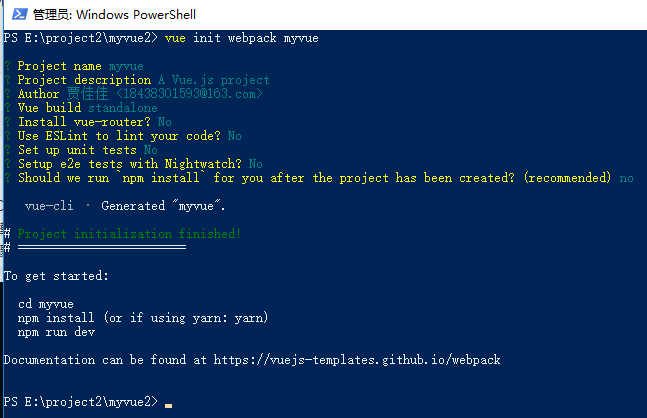This screenshot has width=647, height=418.
Task: Click the 'vue init webpack myvue' command text
Action: [x=241, y=38]
